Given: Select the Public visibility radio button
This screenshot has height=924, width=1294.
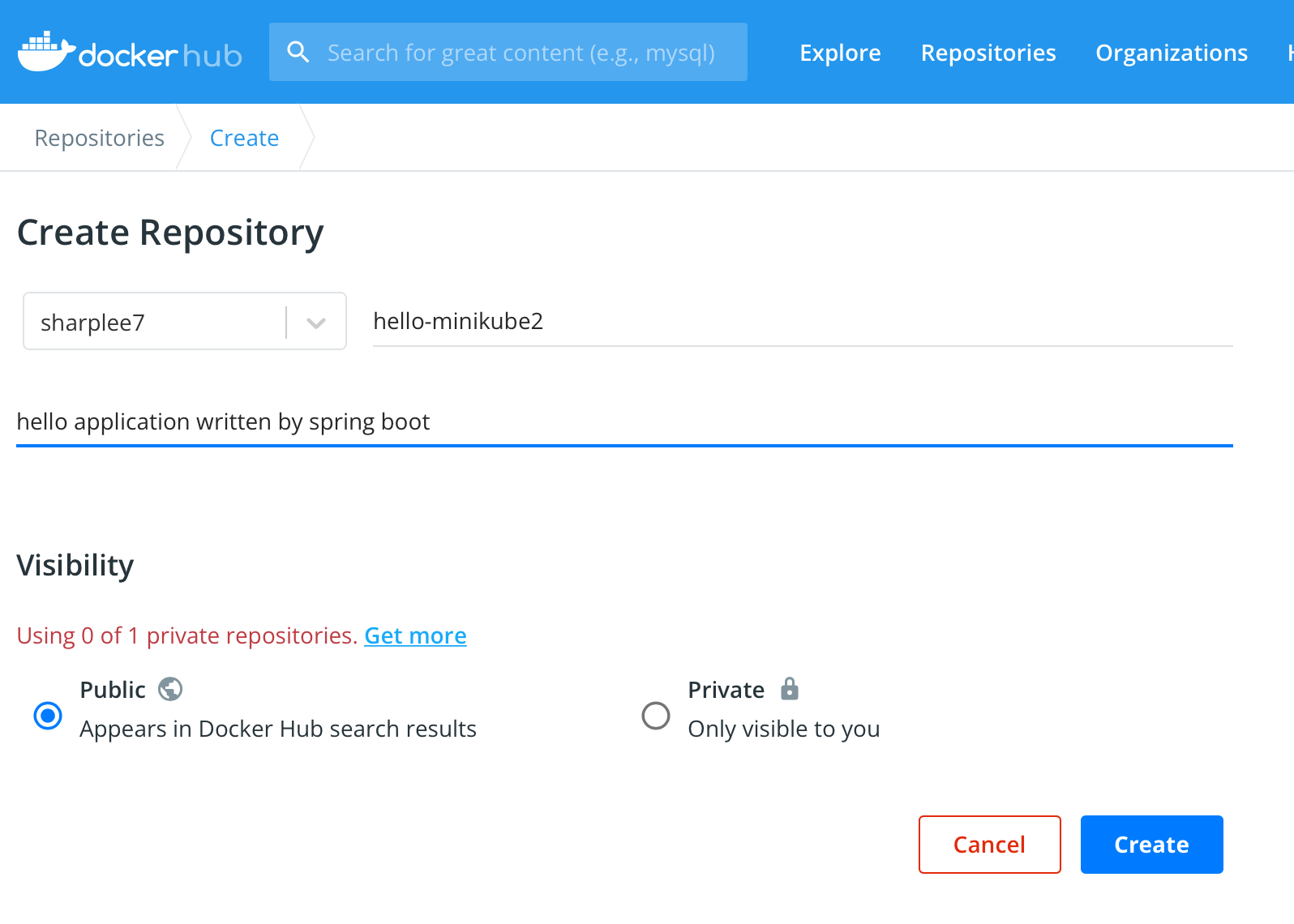Looking at the screenshot, I should tap(48, 716).
